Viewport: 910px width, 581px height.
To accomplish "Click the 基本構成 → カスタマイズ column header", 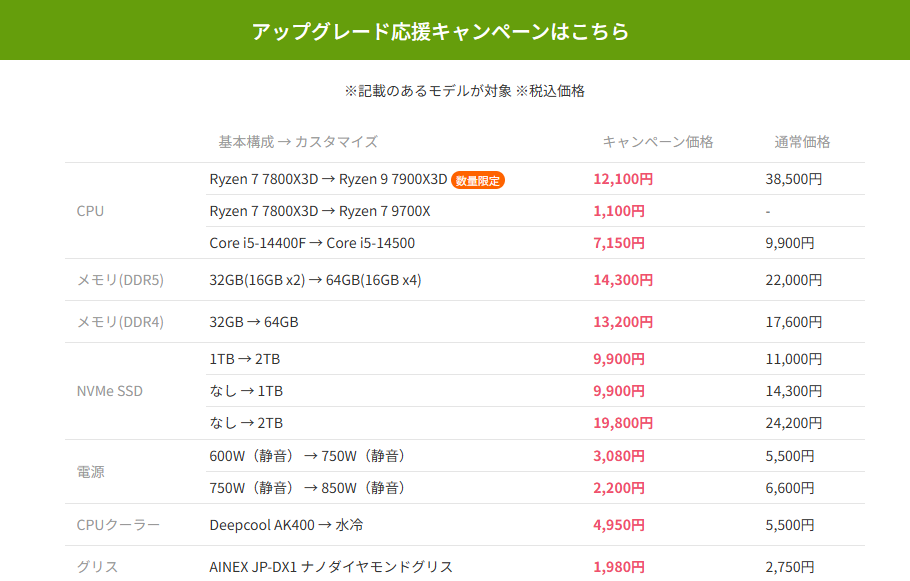I will click(x=296, y=141).
